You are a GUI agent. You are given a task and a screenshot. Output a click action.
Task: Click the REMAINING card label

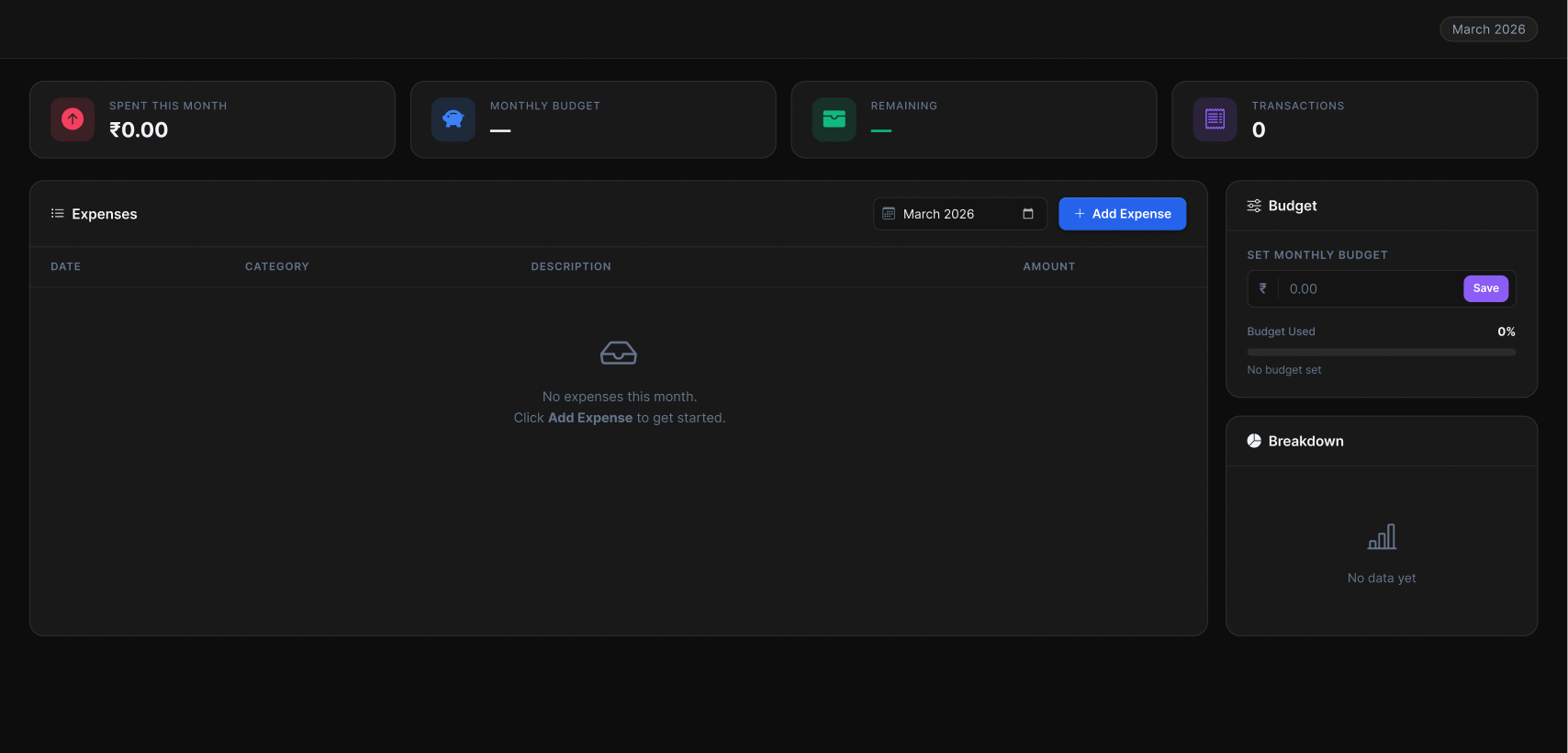904,106
